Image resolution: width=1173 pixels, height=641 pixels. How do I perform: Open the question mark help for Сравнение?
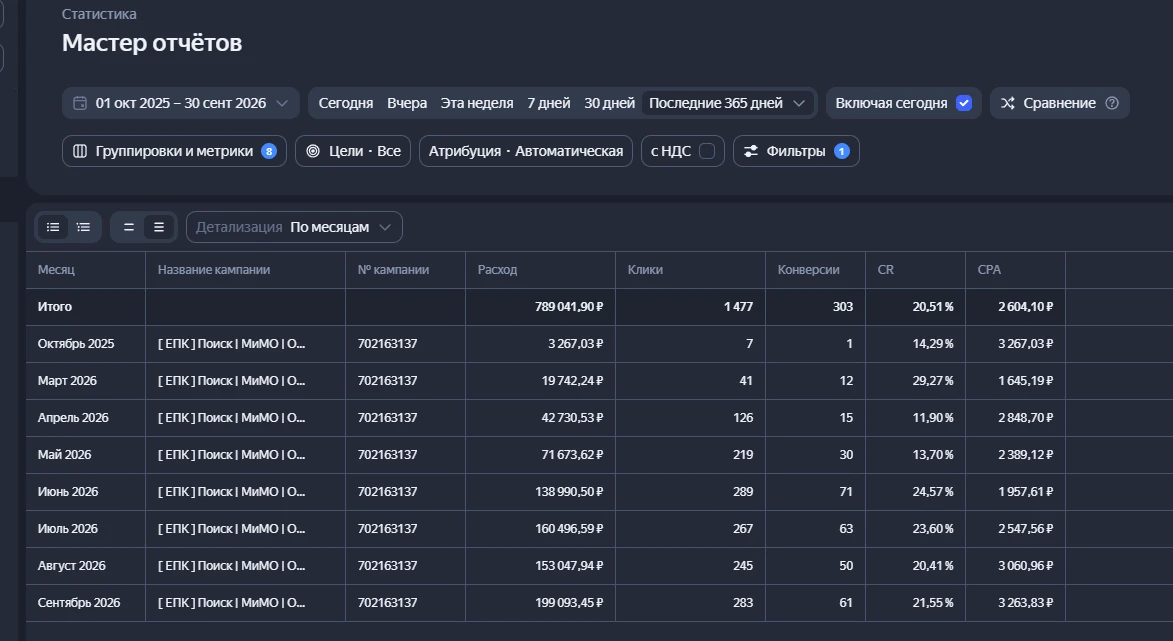[x=1112, y=103]
